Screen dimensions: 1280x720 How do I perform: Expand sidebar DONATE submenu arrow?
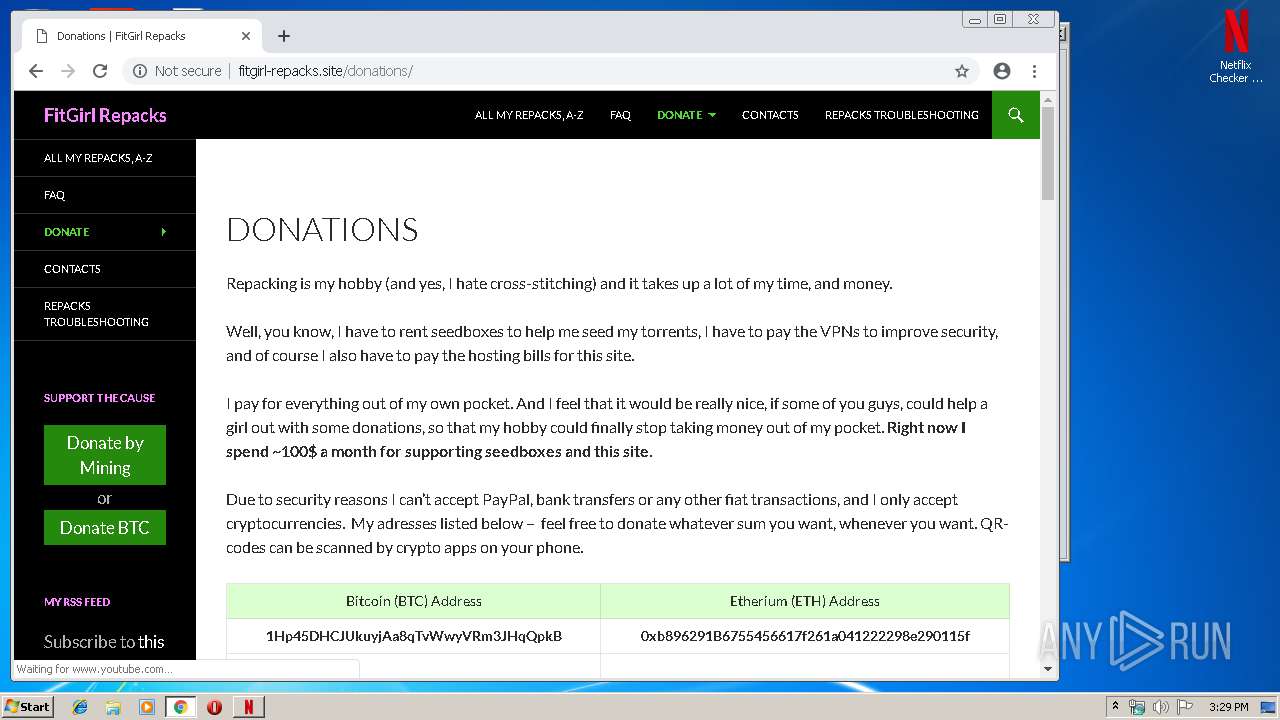(x=164, y=232)
